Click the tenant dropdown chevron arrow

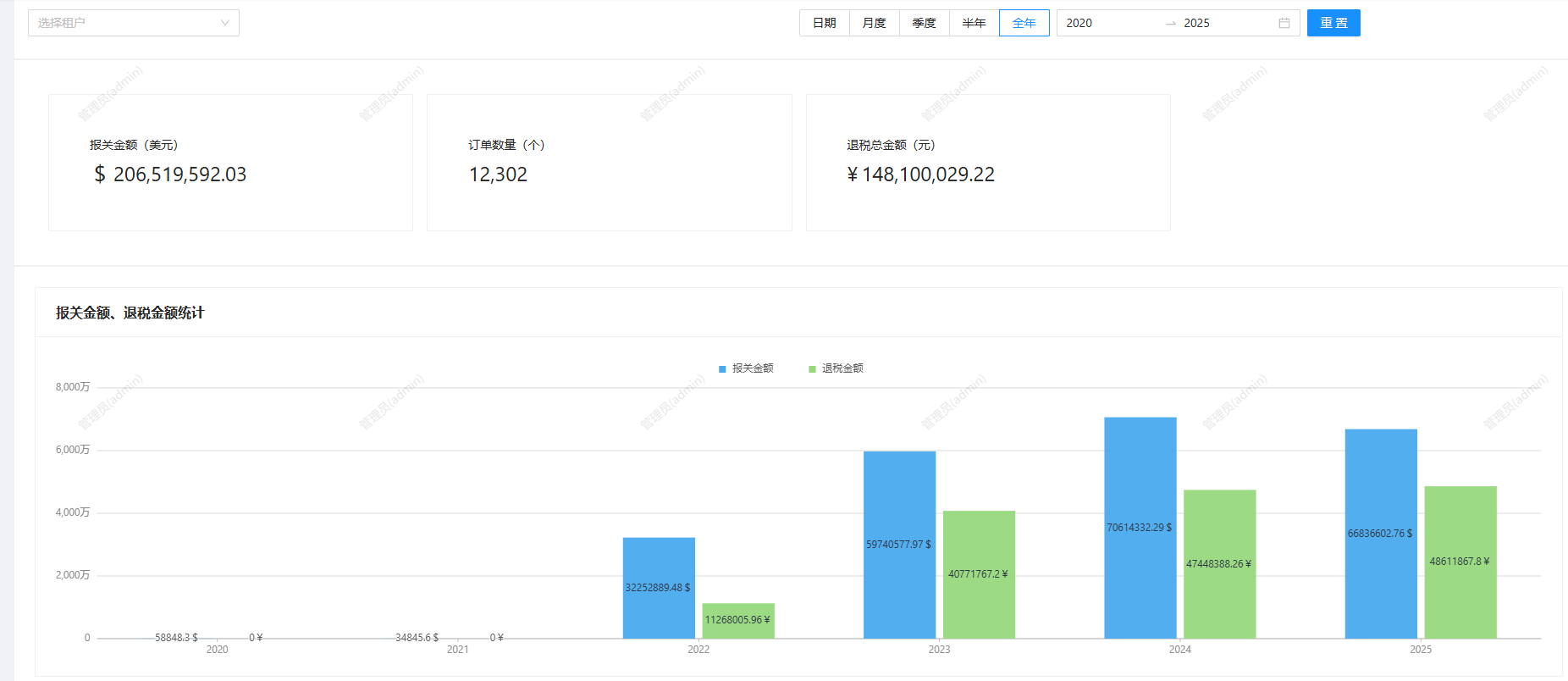[x=225, y=23]
